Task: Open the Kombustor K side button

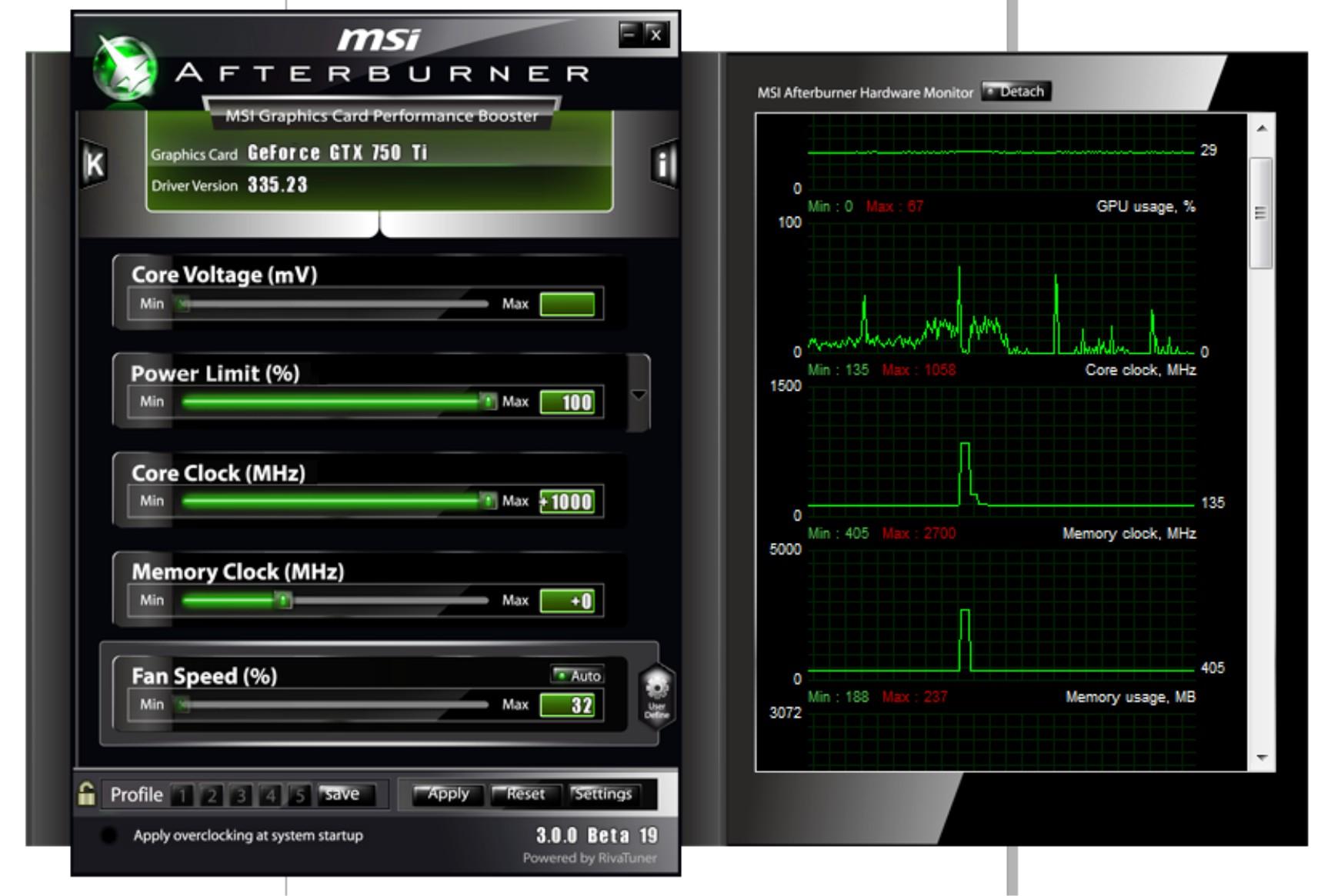Action: (94, 164)
